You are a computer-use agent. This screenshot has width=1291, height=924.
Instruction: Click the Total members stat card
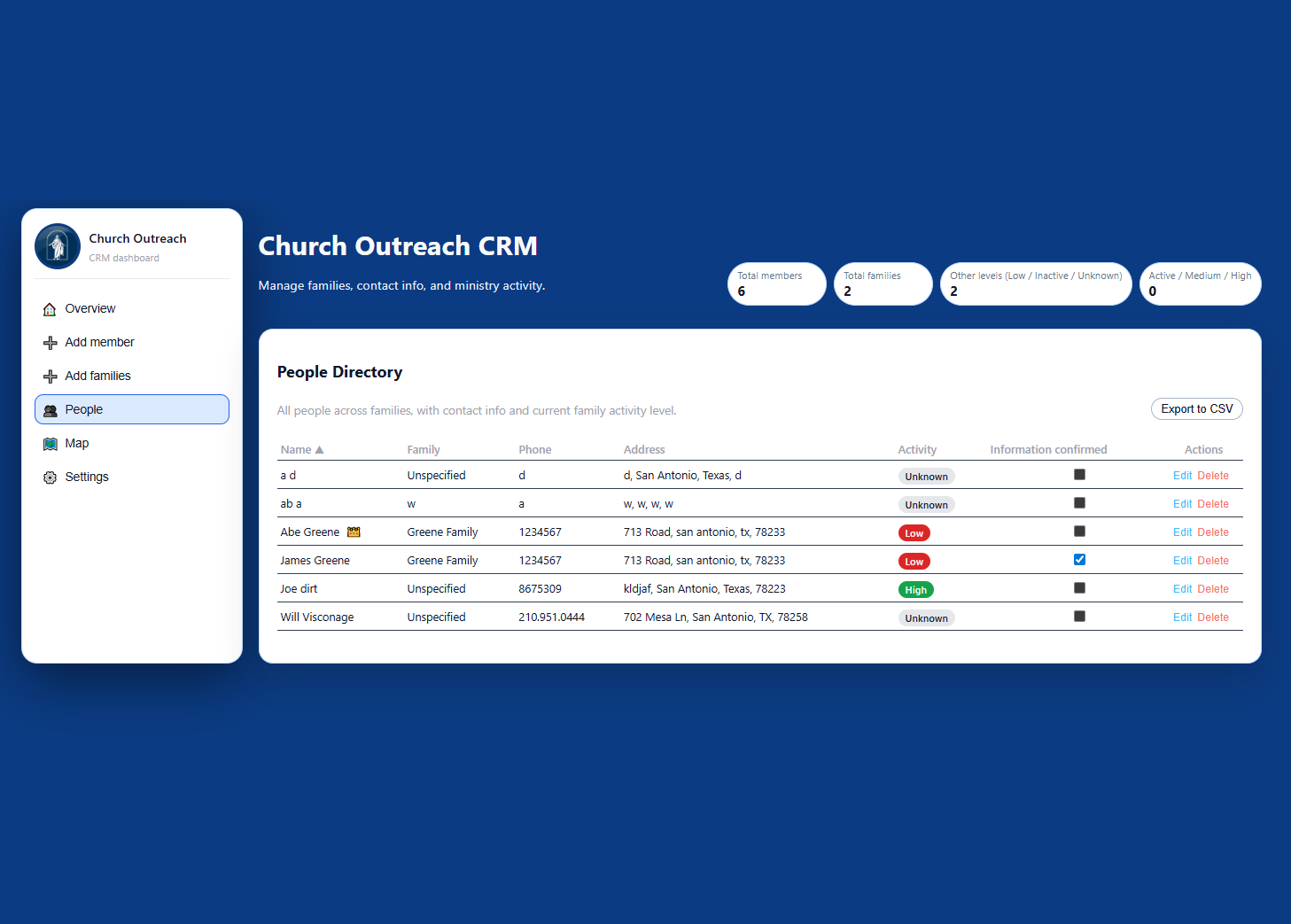[776, 283]
